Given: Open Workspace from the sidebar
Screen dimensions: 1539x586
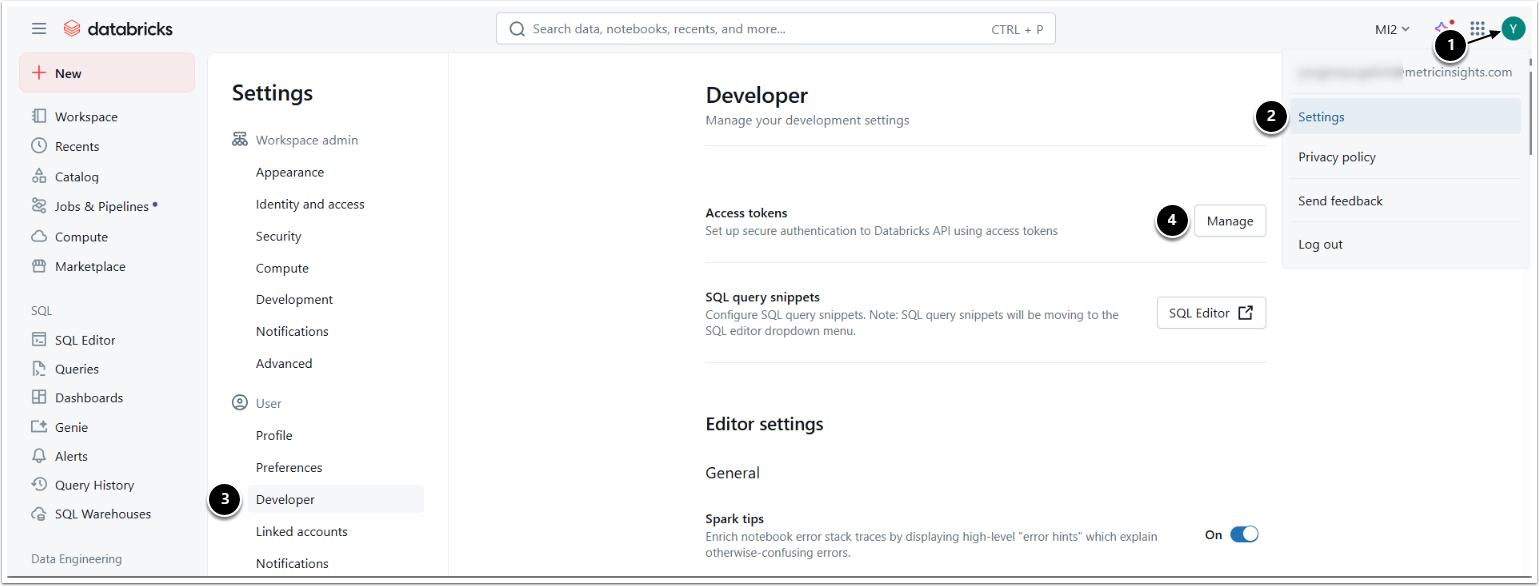Looking at the screenshot, I should (x=86, y=117).
